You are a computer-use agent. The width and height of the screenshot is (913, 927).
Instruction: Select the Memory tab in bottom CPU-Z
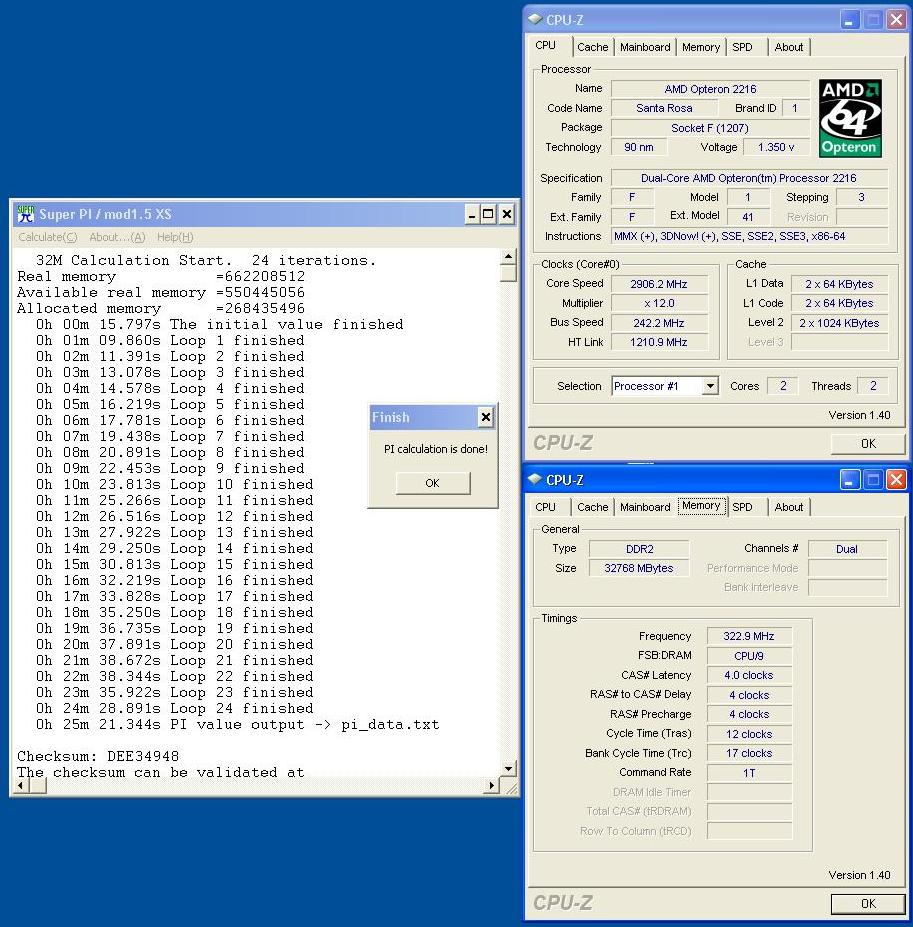[701, 506]
